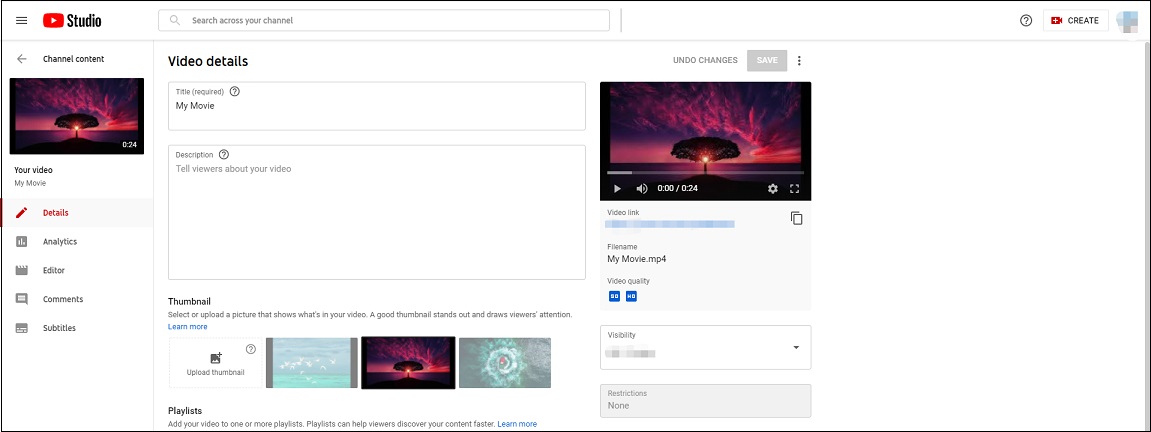Seek along the video progress bar
1151x432 pixels.
click(705, 173)
